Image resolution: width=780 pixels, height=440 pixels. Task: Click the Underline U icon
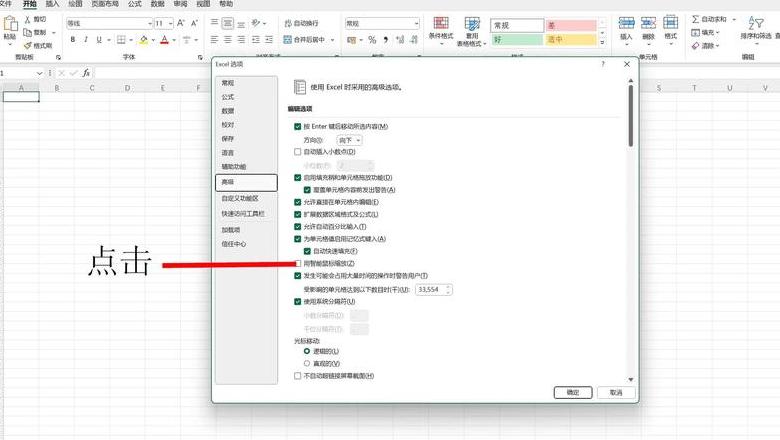click(99, 39)
